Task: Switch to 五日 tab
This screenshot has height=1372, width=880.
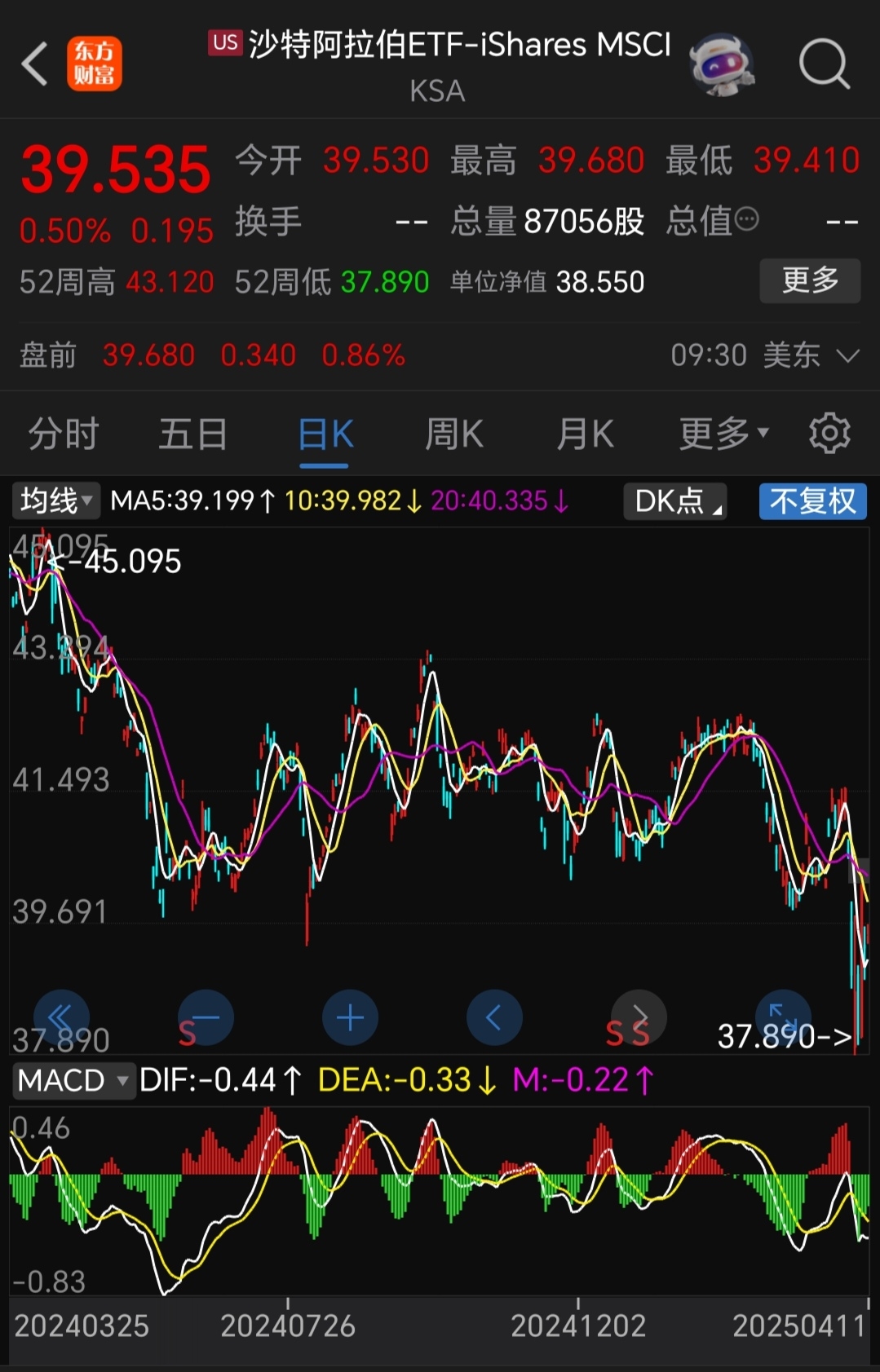Action: pos(193,433)
